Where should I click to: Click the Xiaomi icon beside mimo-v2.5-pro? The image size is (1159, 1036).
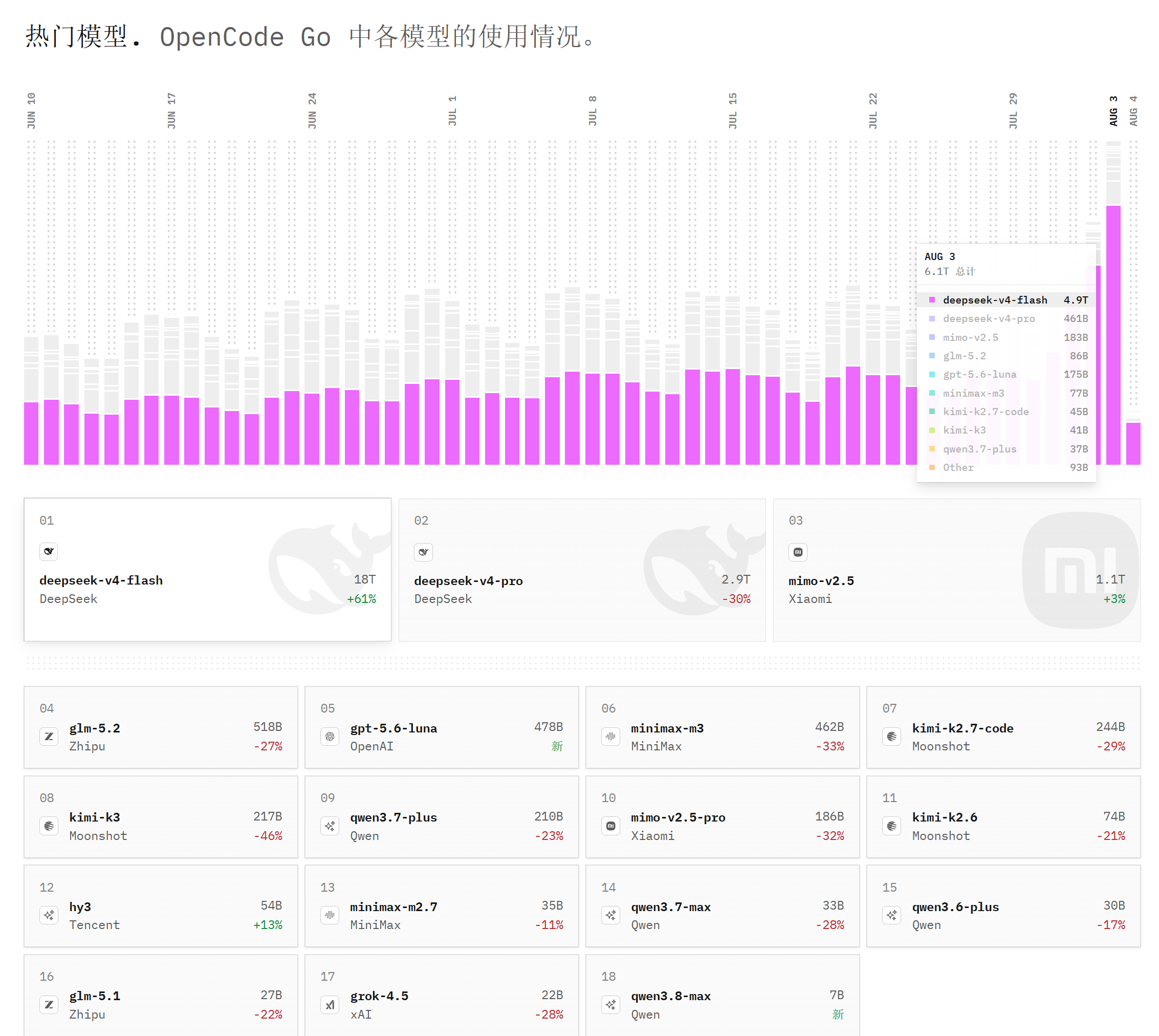click(x=610, y=826)
